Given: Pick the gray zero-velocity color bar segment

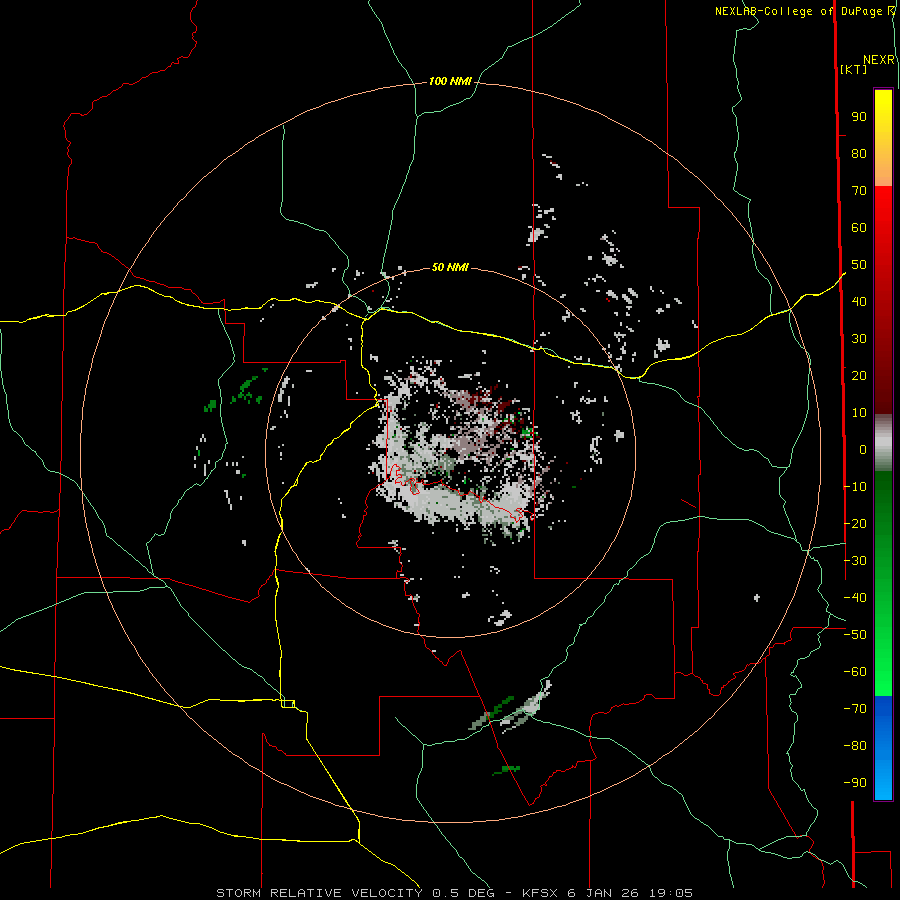Looking at the screenshot, I should [x=883, y=443].
